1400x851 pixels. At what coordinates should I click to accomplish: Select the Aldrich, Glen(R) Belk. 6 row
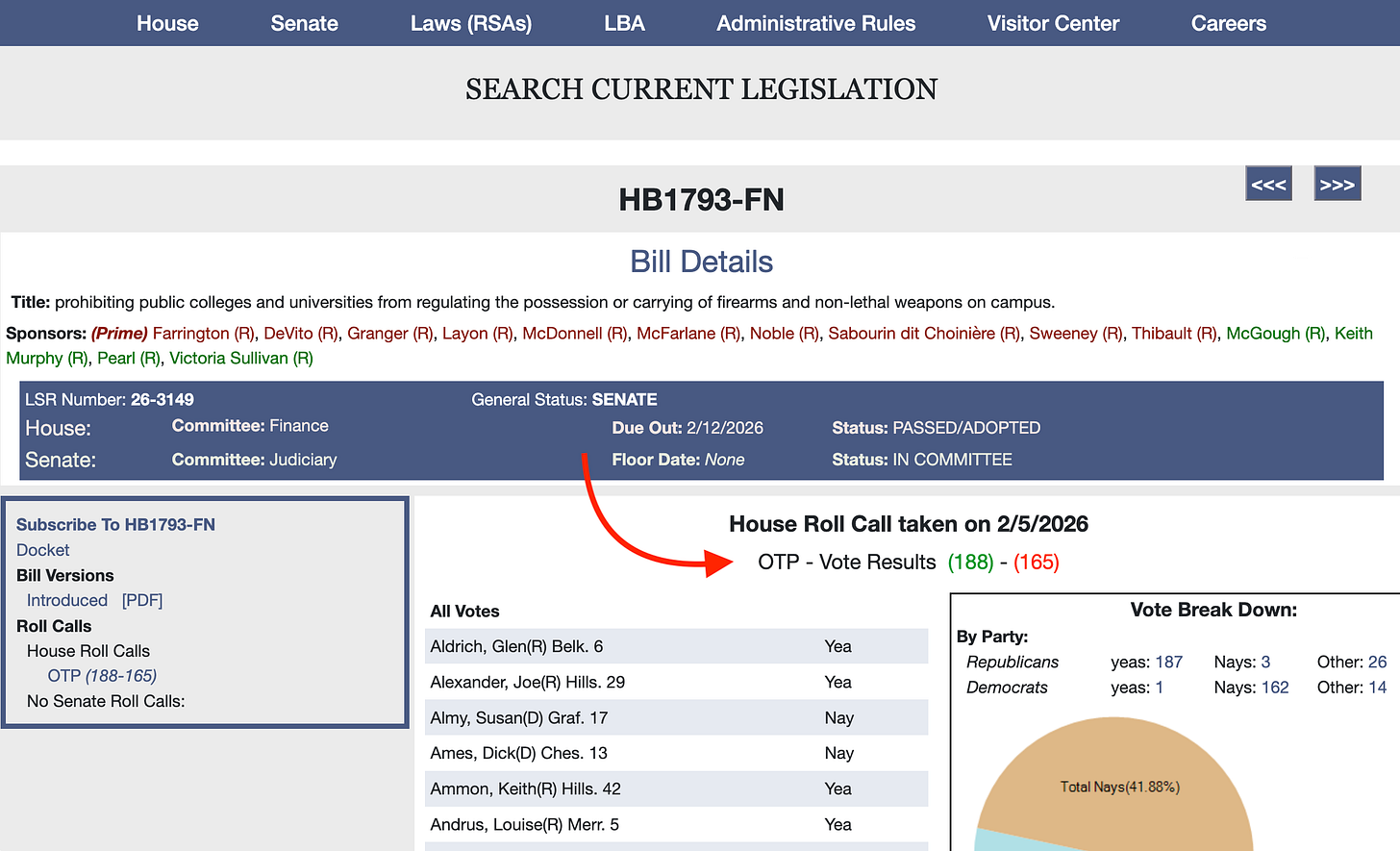[x=676, y=646]
